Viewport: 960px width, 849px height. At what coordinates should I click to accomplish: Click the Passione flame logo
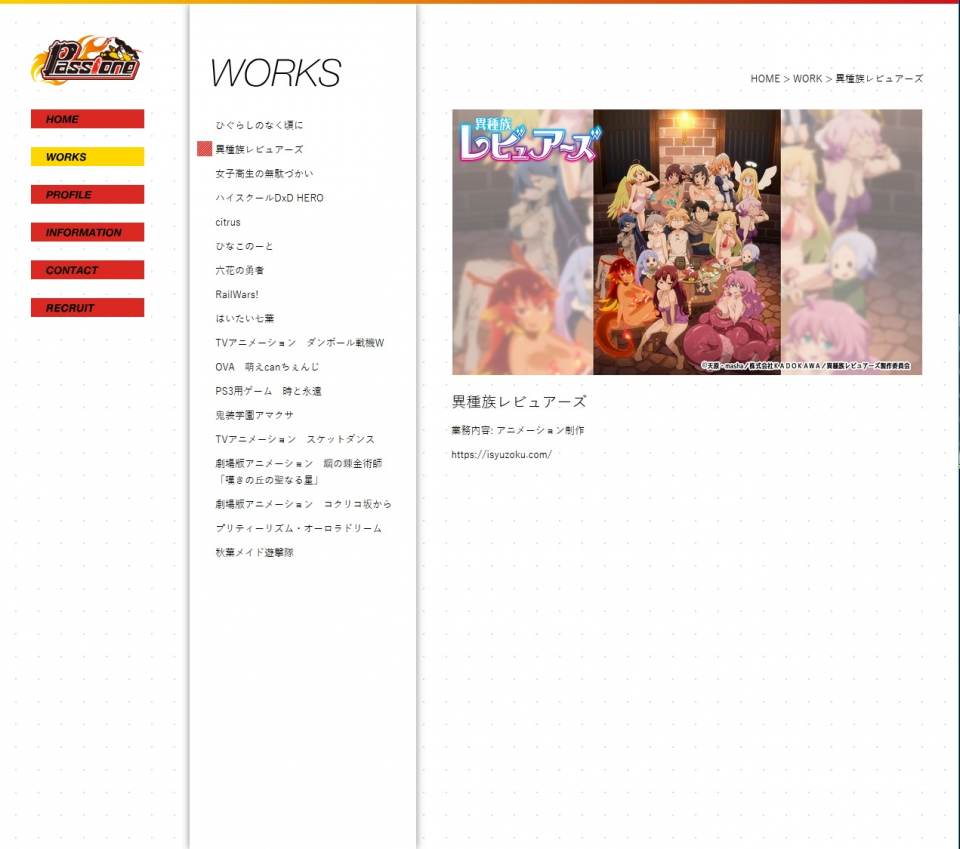pyautogui.click(x=86, y=62)
